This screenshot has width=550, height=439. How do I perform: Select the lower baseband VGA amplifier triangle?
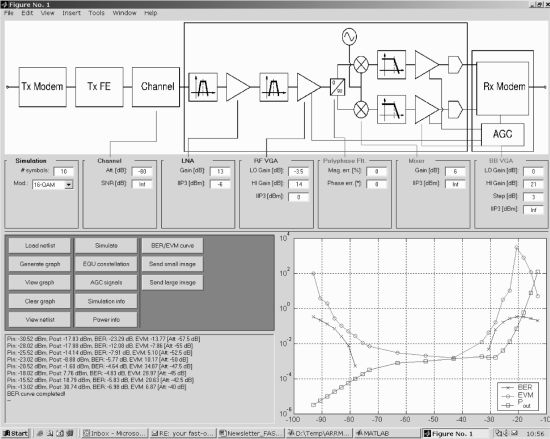tap(427, 110)
